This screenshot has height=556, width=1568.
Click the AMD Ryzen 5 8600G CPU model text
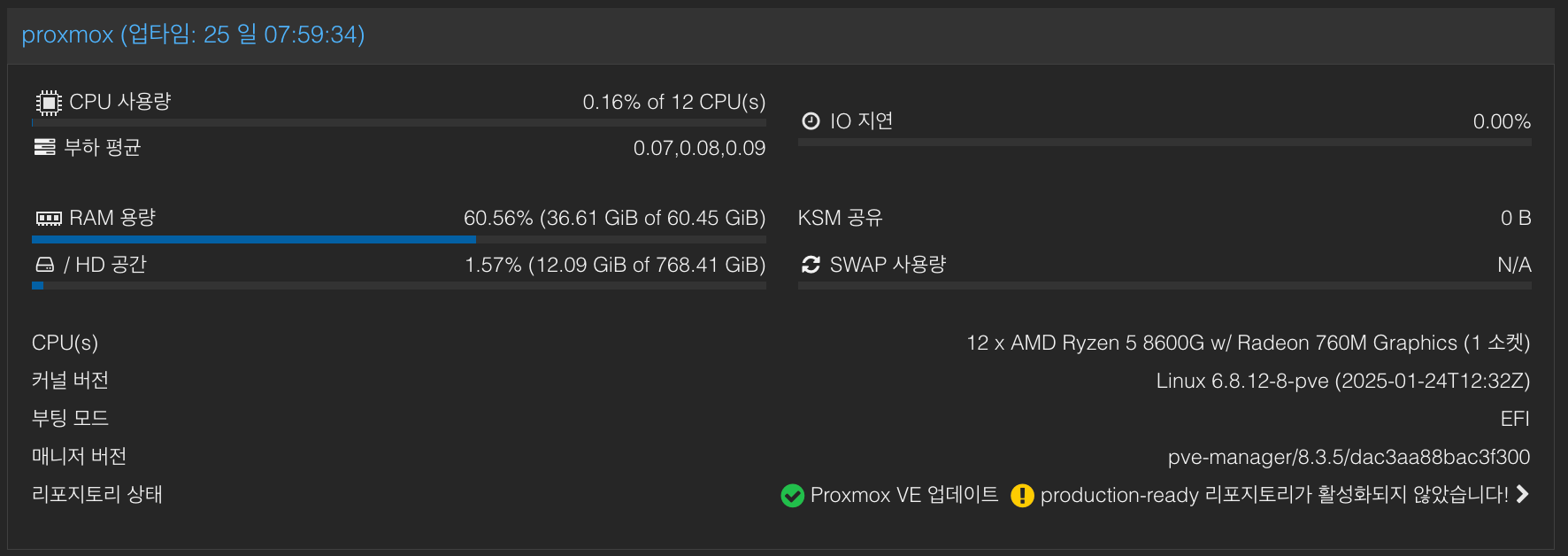[1248, 343]
